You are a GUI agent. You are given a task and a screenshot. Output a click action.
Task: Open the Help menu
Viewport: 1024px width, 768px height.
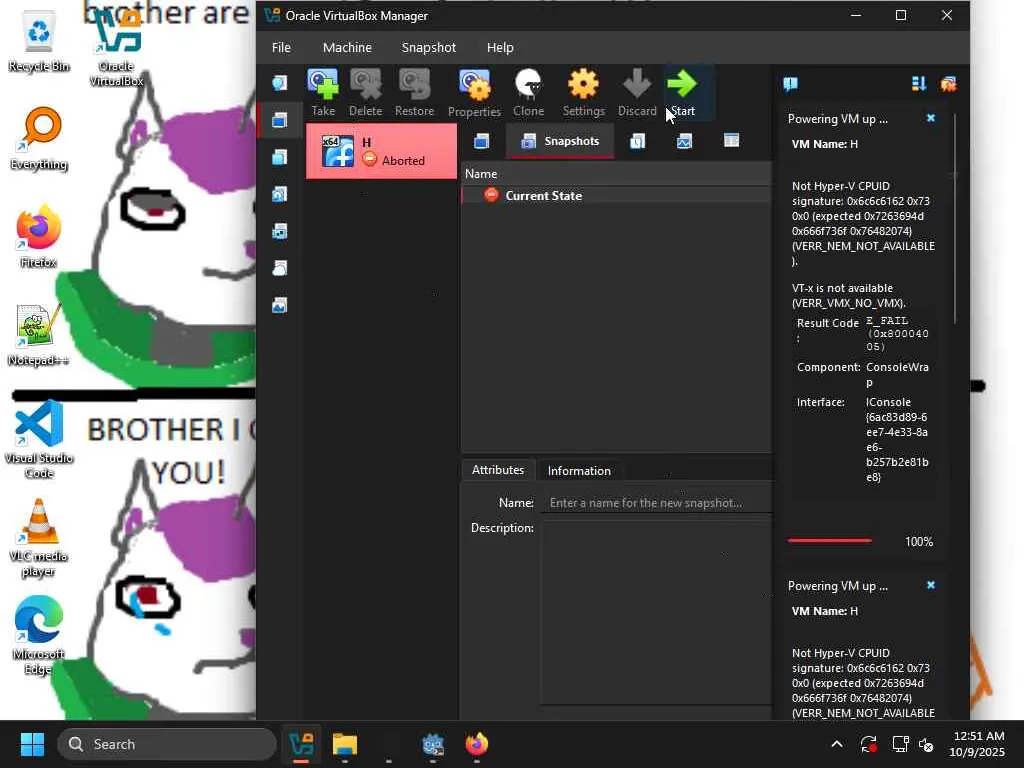pyautogui.click(x=500, y=48)
